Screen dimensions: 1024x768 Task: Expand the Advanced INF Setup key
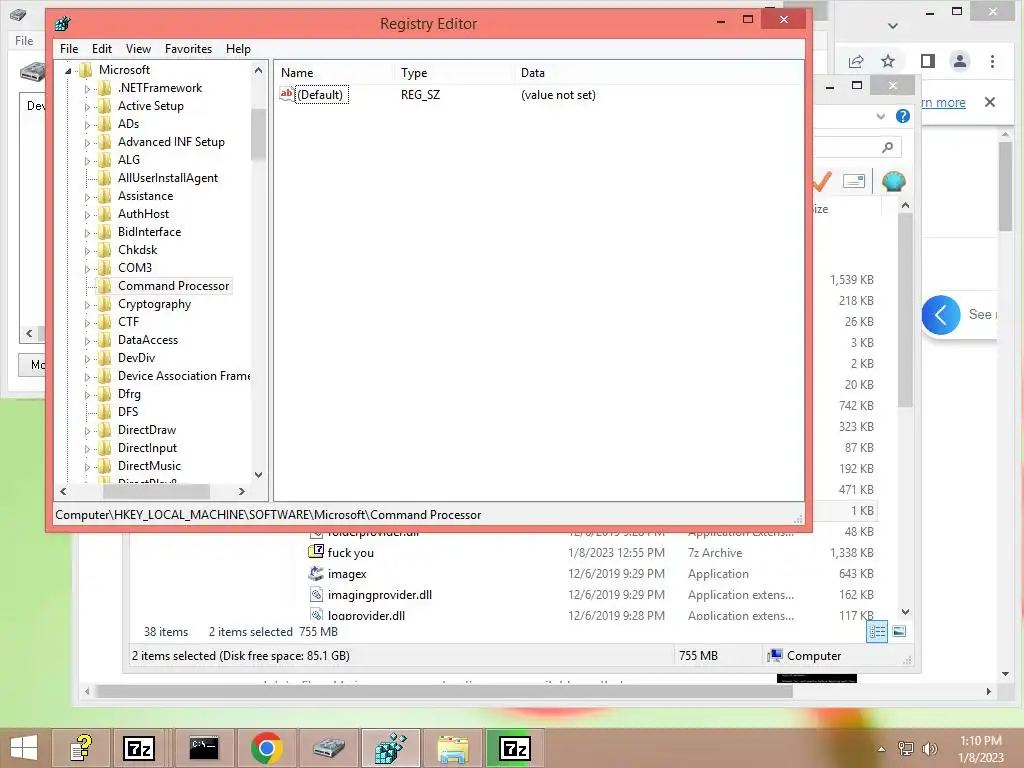coord(87,142)
